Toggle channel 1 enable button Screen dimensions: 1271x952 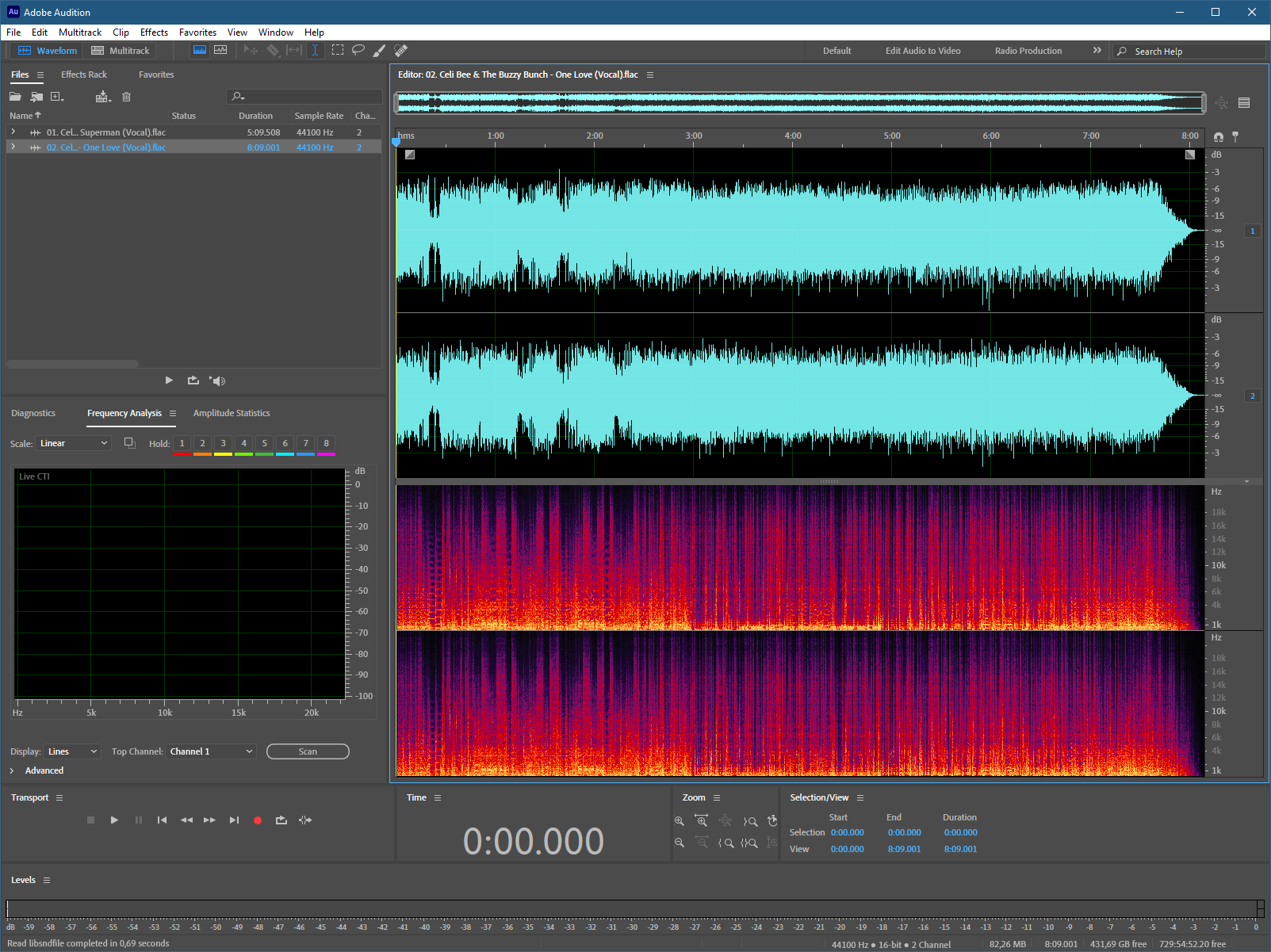1253,231
